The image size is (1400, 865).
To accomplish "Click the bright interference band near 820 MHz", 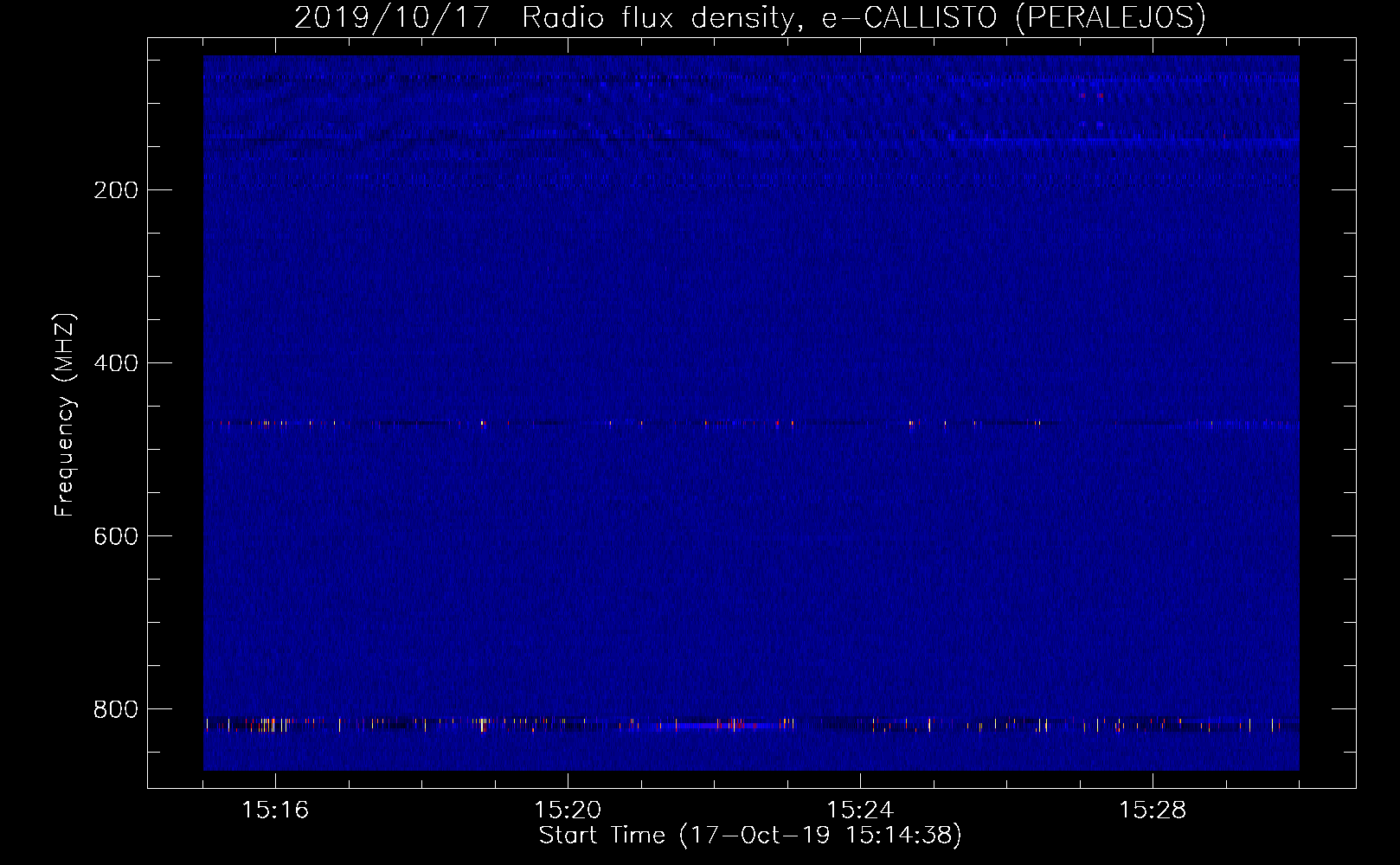I will tap(751, 724).
